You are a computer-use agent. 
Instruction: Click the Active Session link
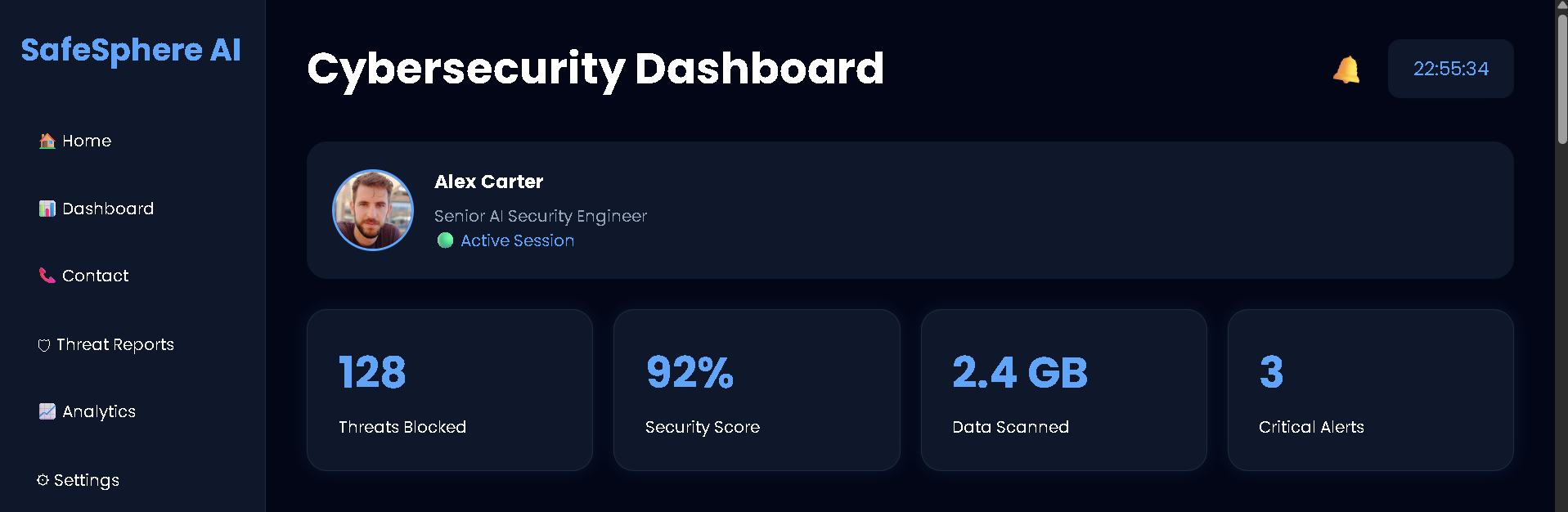[x=517, y=240]
